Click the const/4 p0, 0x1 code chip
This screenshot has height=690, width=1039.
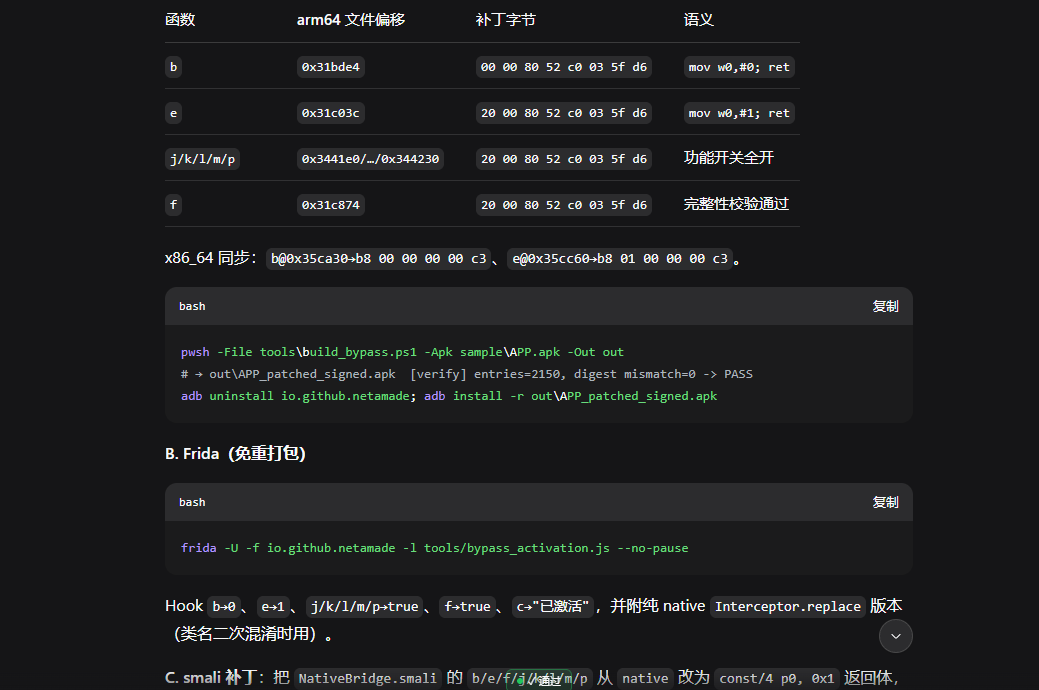(777, 678)
